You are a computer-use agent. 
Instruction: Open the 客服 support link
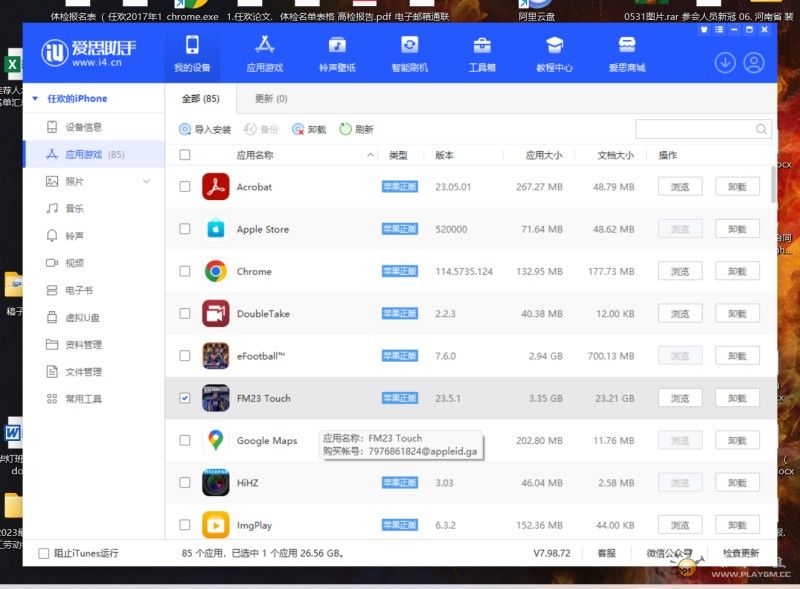(x=606, y=553)
